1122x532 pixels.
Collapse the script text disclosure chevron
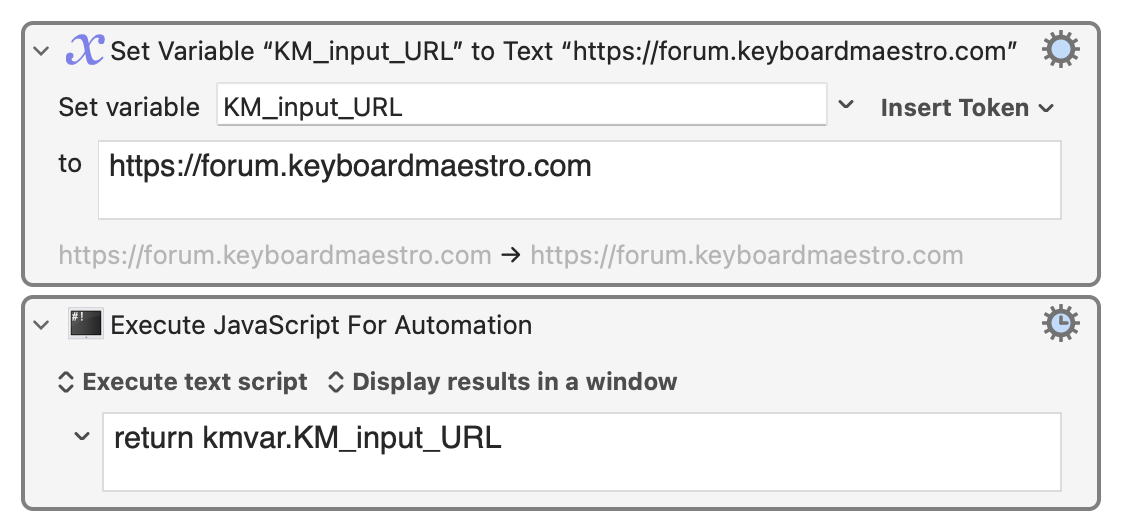(x=82, y=436)
